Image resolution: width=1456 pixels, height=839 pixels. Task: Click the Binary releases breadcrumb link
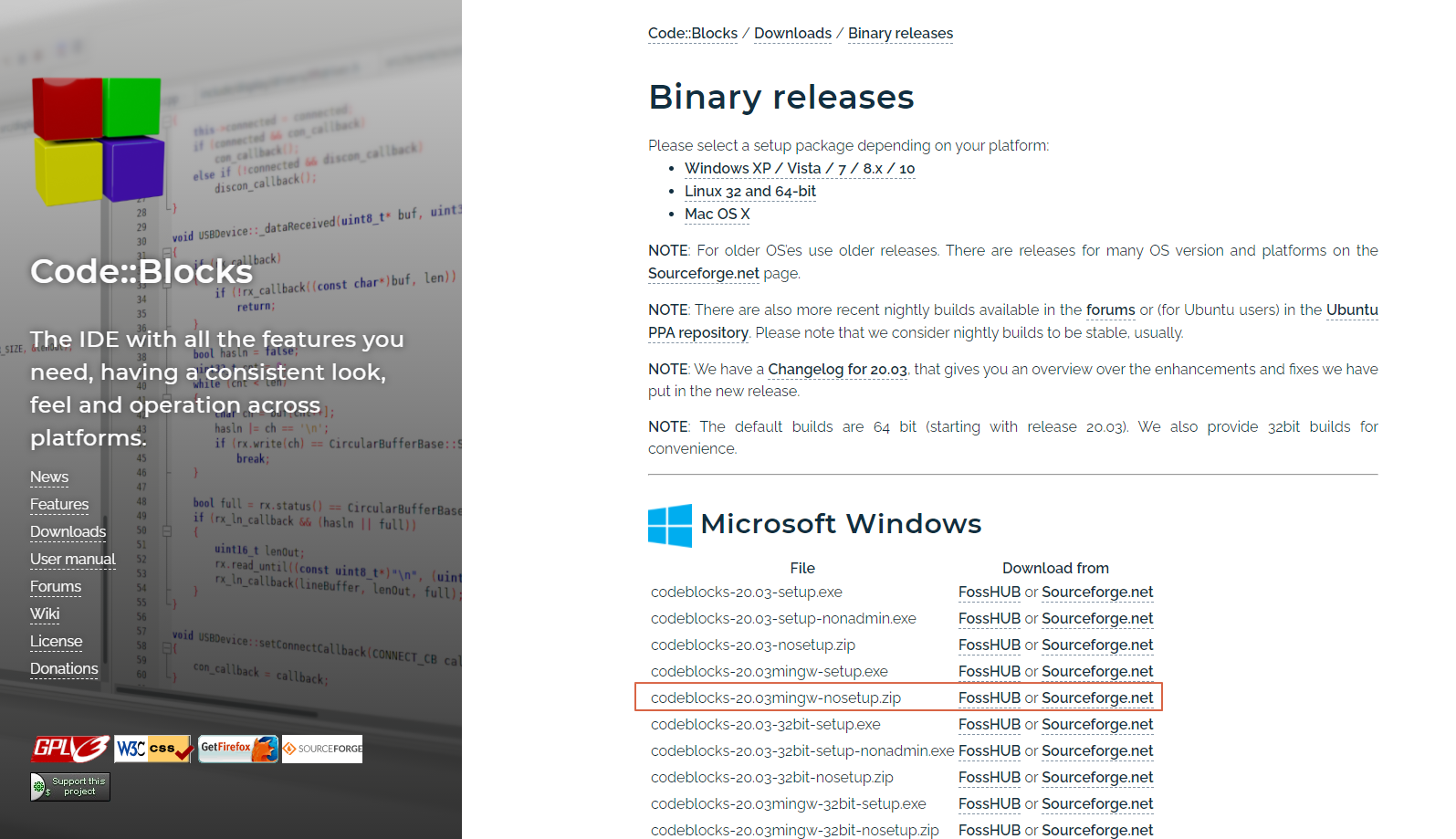point(900,34)
